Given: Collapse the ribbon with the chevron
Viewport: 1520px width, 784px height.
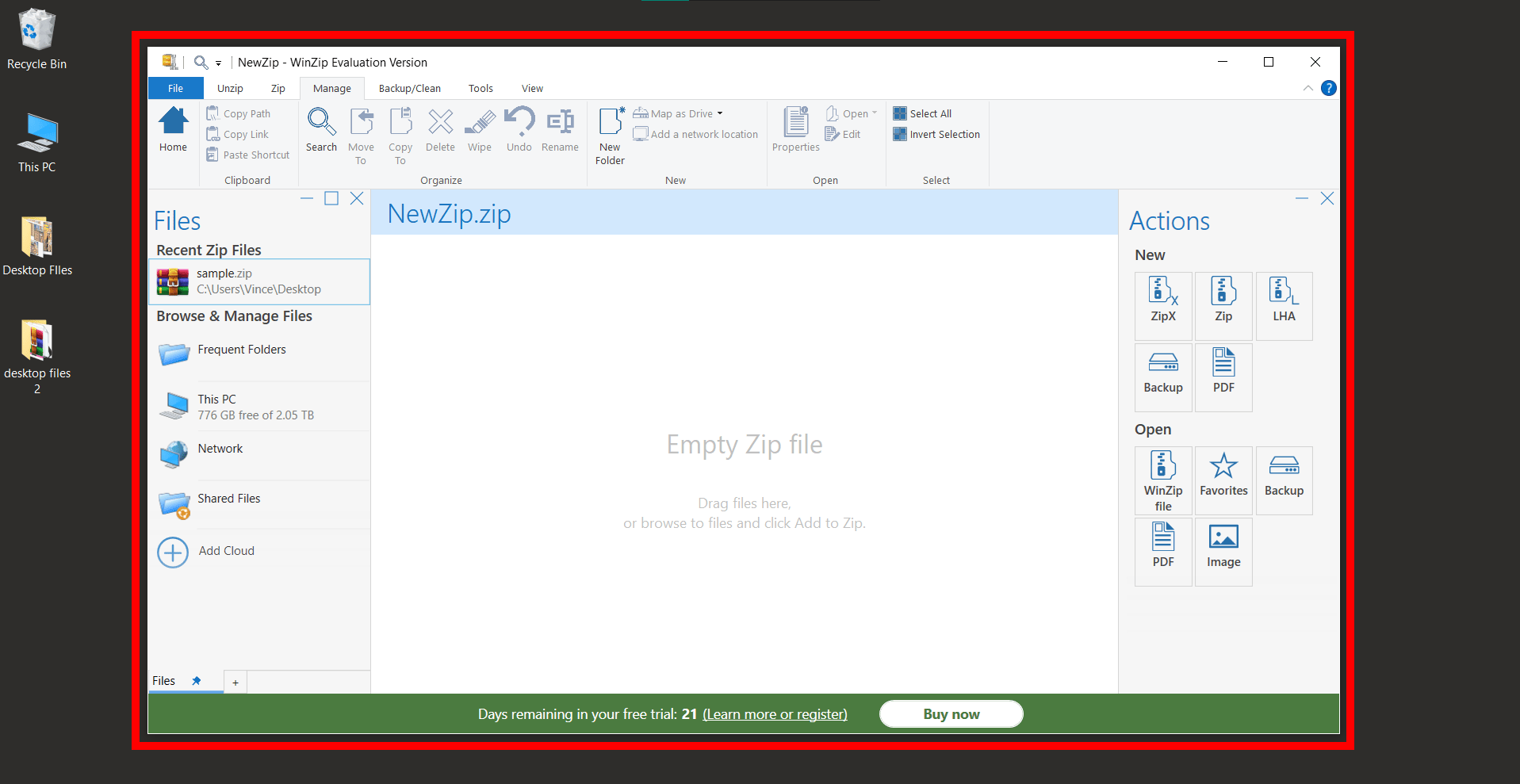Looking at the screenshot, I should (1308, 88).
